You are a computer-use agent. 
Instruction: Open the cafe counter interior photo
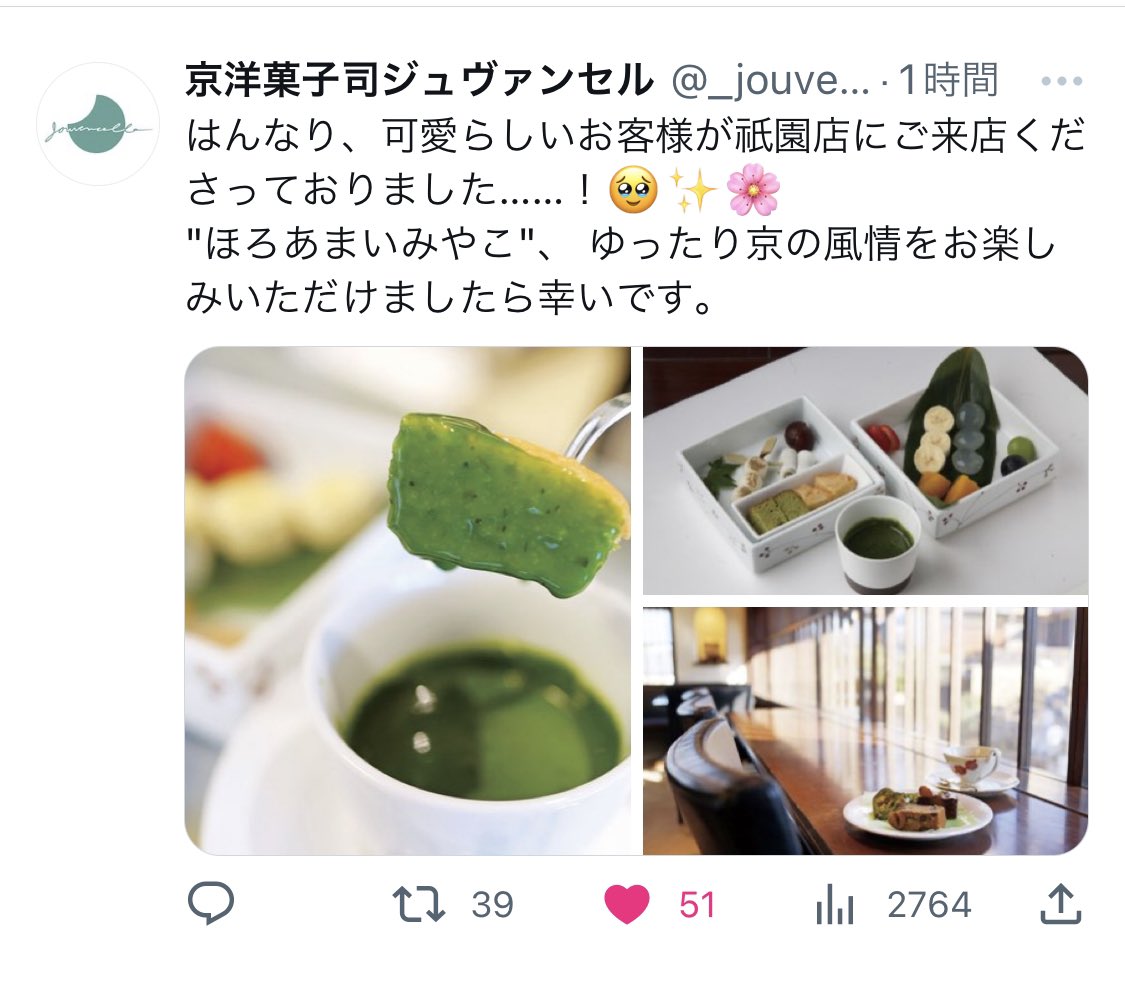pos(865,731)
